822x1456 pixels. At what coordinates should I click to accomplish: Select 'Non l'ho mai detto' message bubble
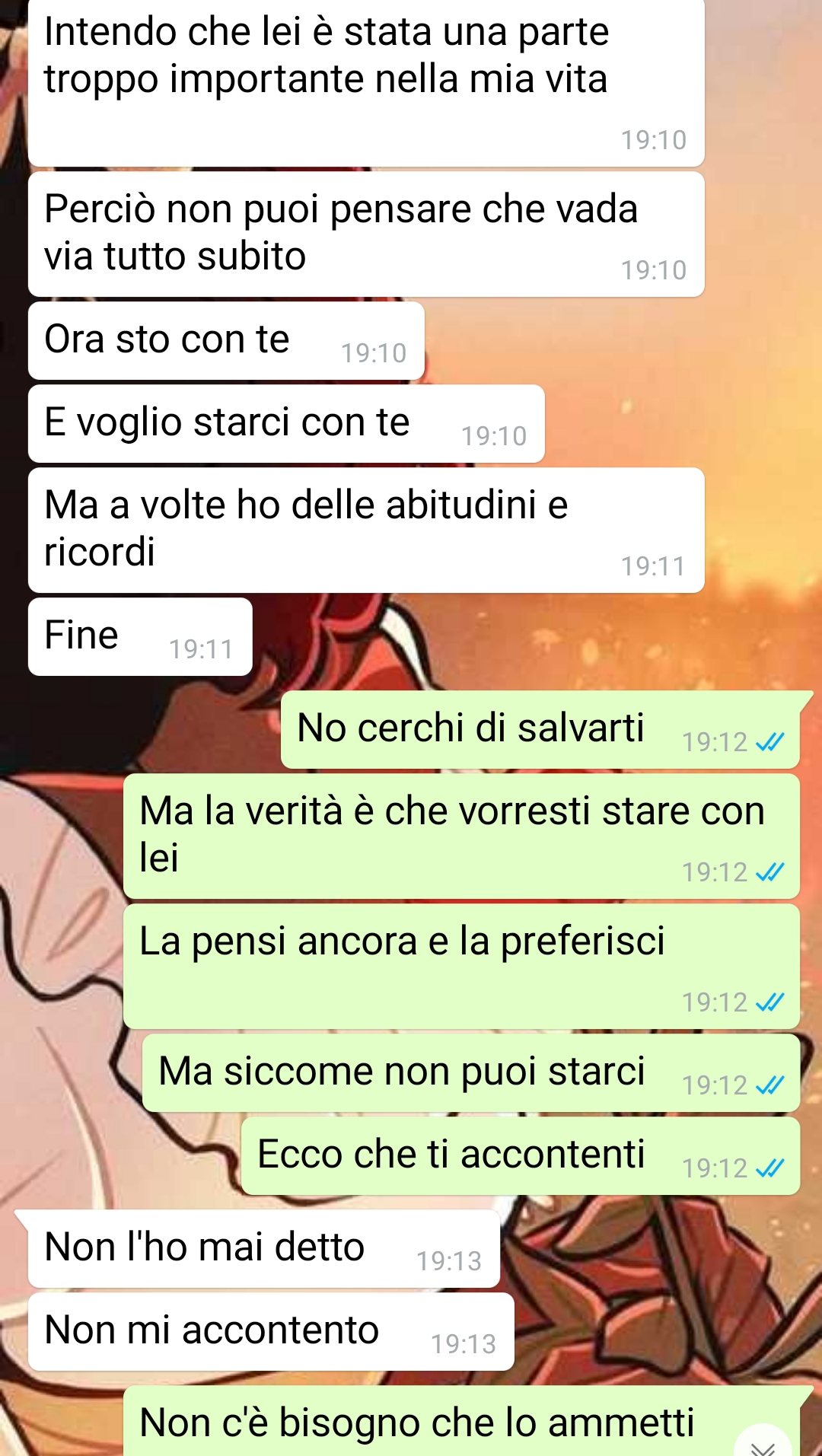[263, 1249]
